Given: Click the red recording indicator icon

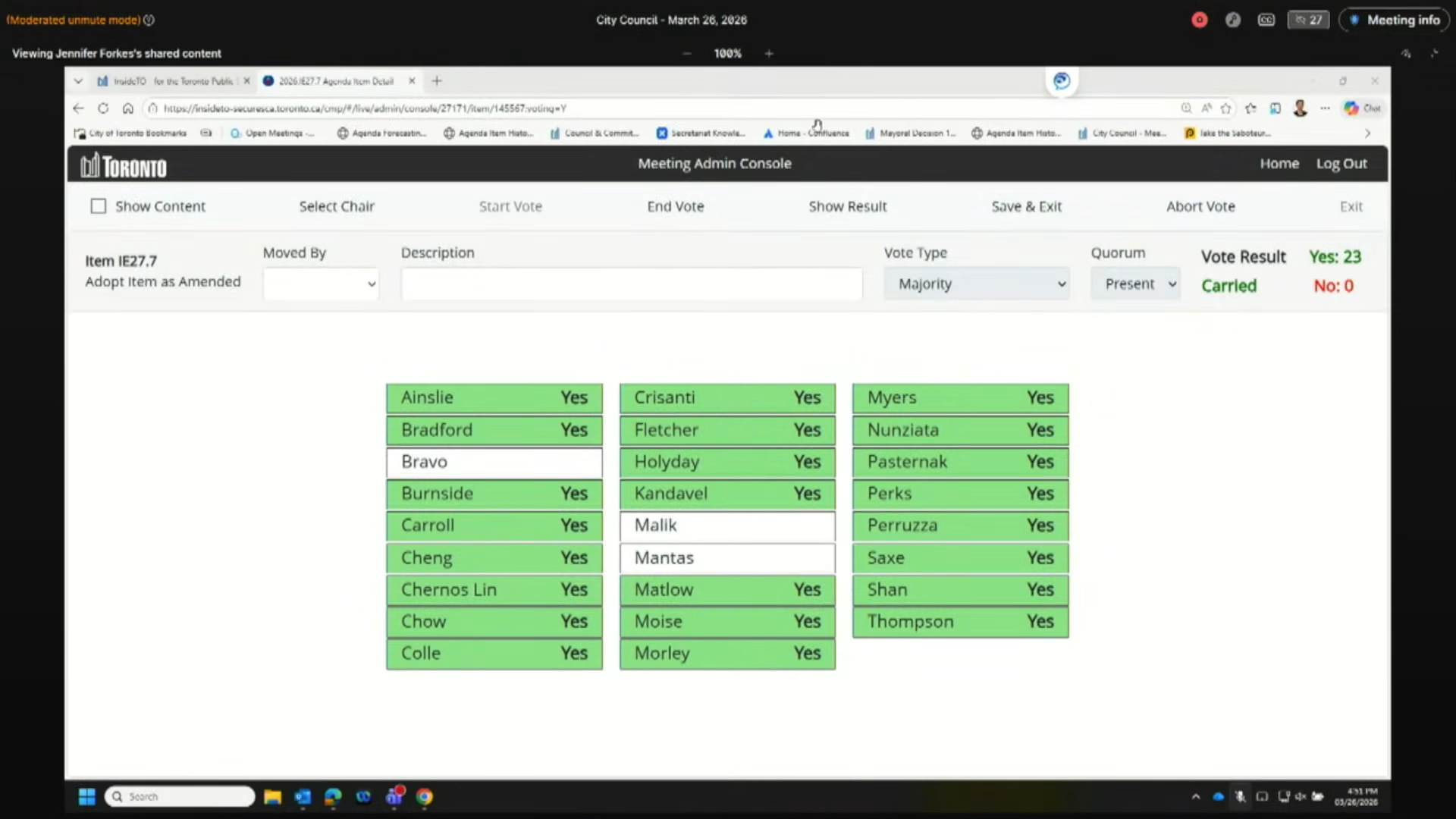Looking at the screenshot, I should click(x=1199, y=20).
